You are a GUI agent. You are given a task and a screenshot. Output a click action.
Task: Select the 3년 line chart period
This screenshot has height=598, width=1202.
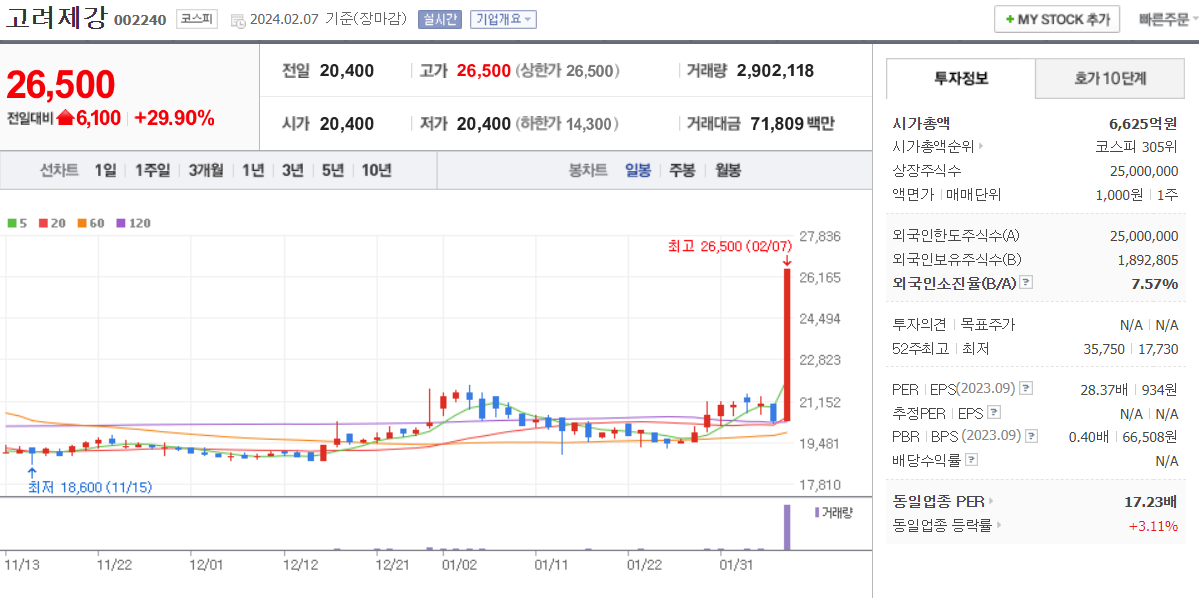[x=293, y=170]
